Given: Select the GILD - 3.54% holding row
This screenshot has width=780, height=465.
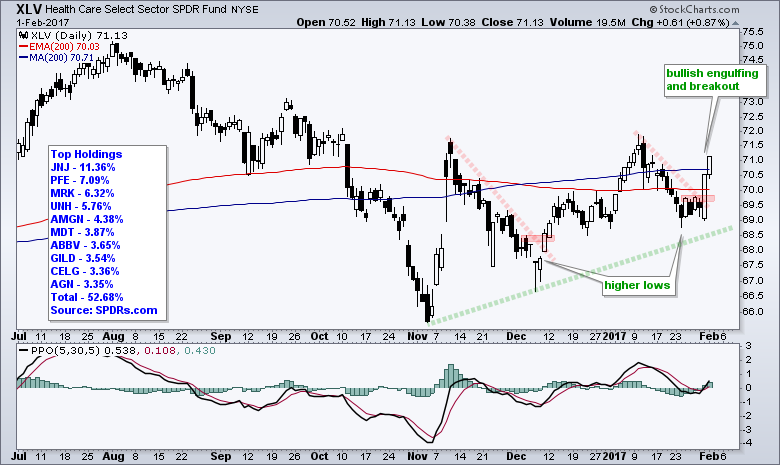Looking at the screenshot, I should click(83, 258).
